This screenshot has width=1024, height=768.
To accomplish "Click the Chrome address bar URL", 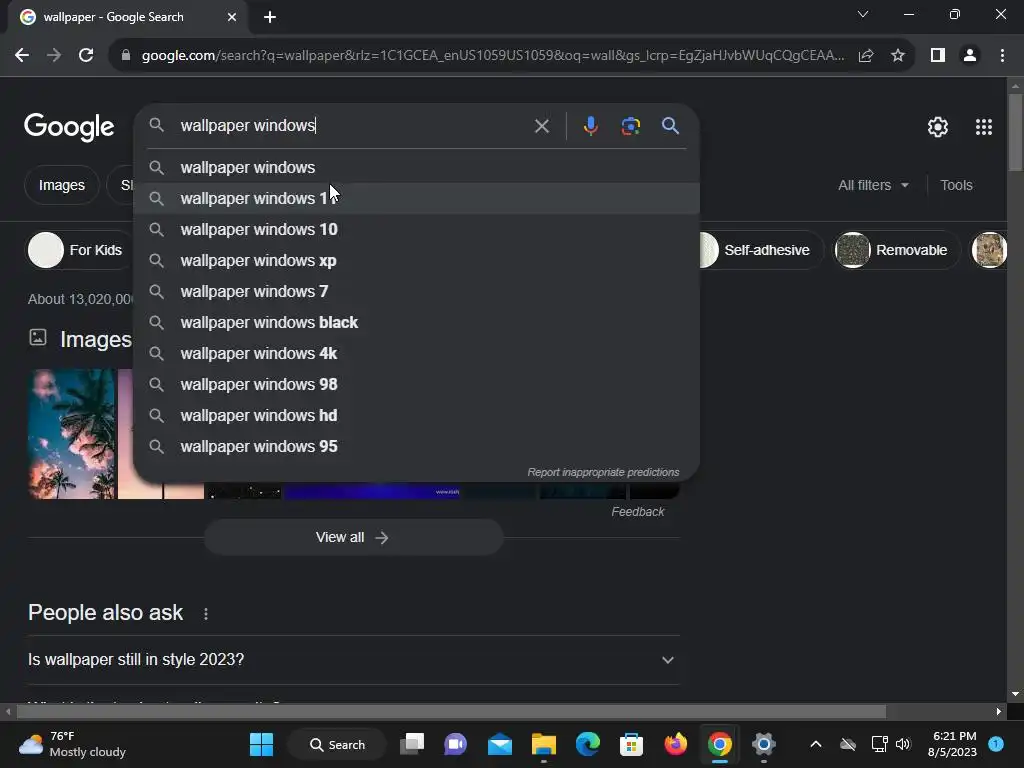I will tap(492, 56).
